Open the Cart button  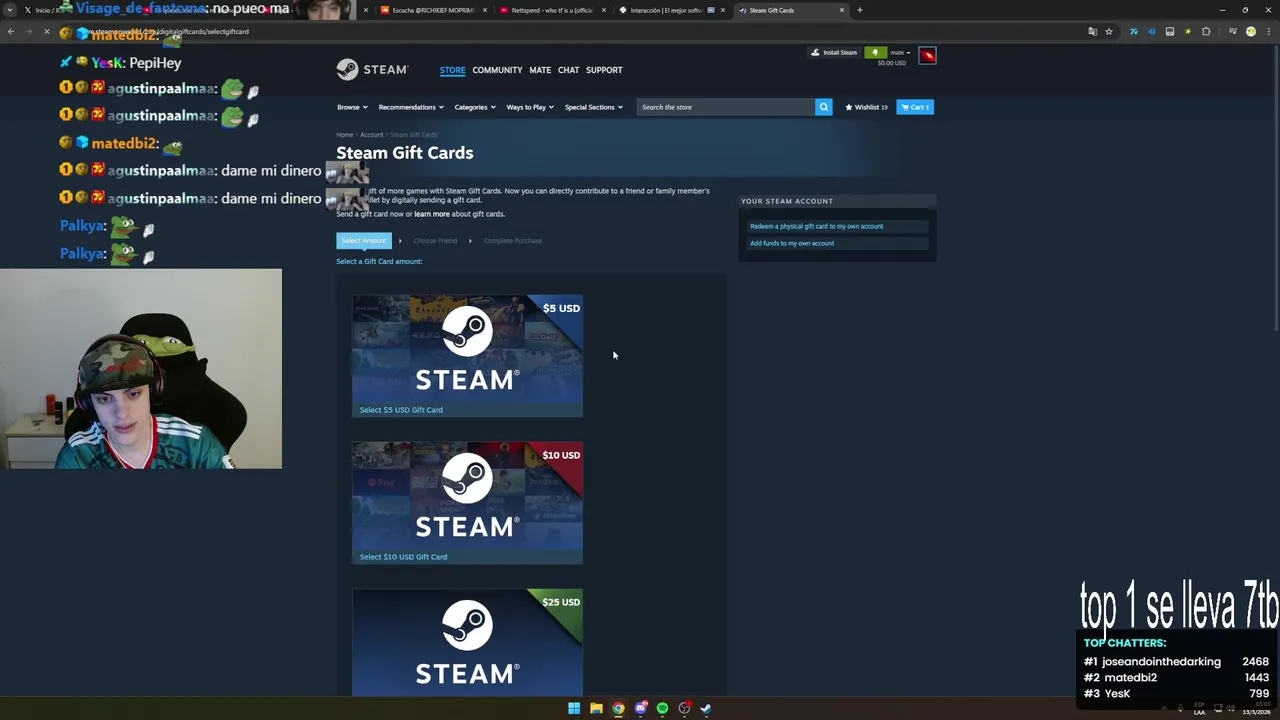tap(915, 107)
